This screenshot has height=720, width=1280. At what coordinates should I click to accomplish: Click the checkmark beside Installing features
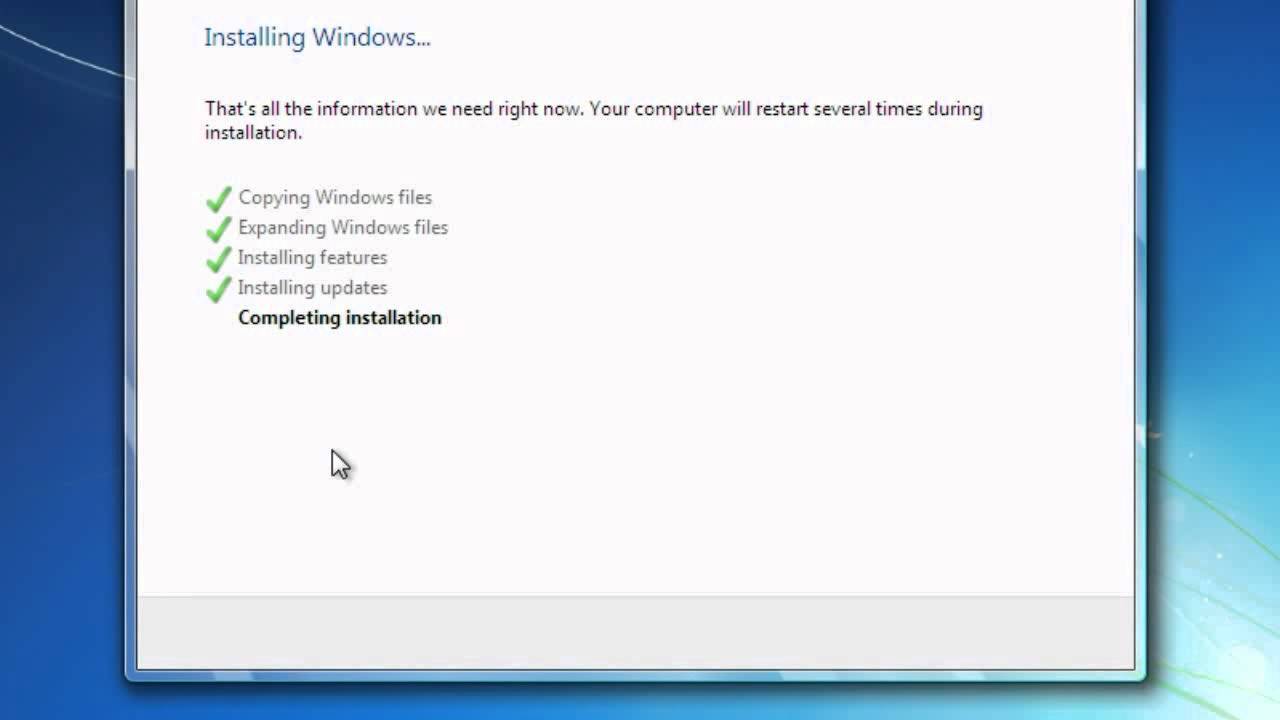[218, 259]
